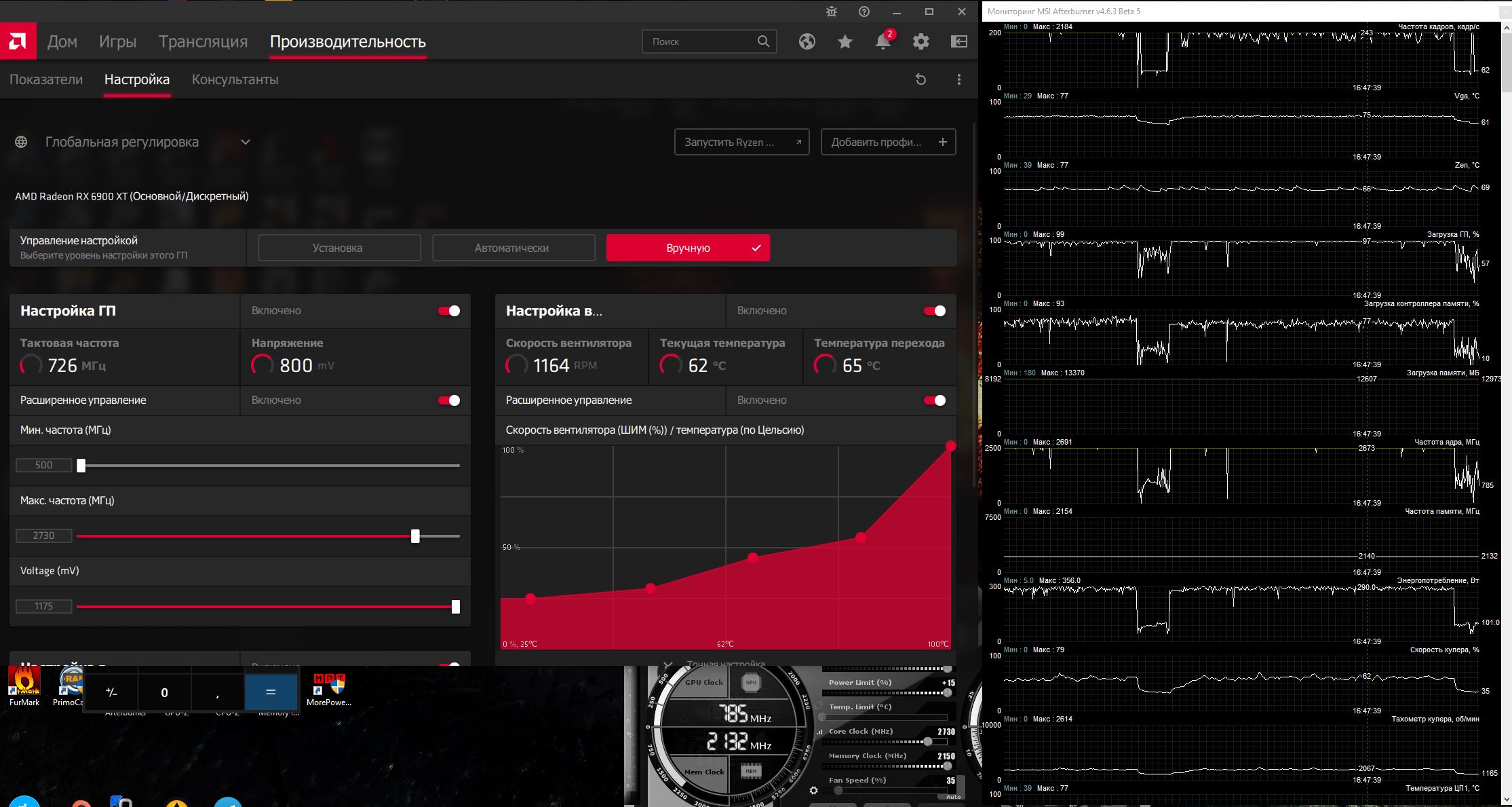Open the Игры top menu tab

coord(117,41)
